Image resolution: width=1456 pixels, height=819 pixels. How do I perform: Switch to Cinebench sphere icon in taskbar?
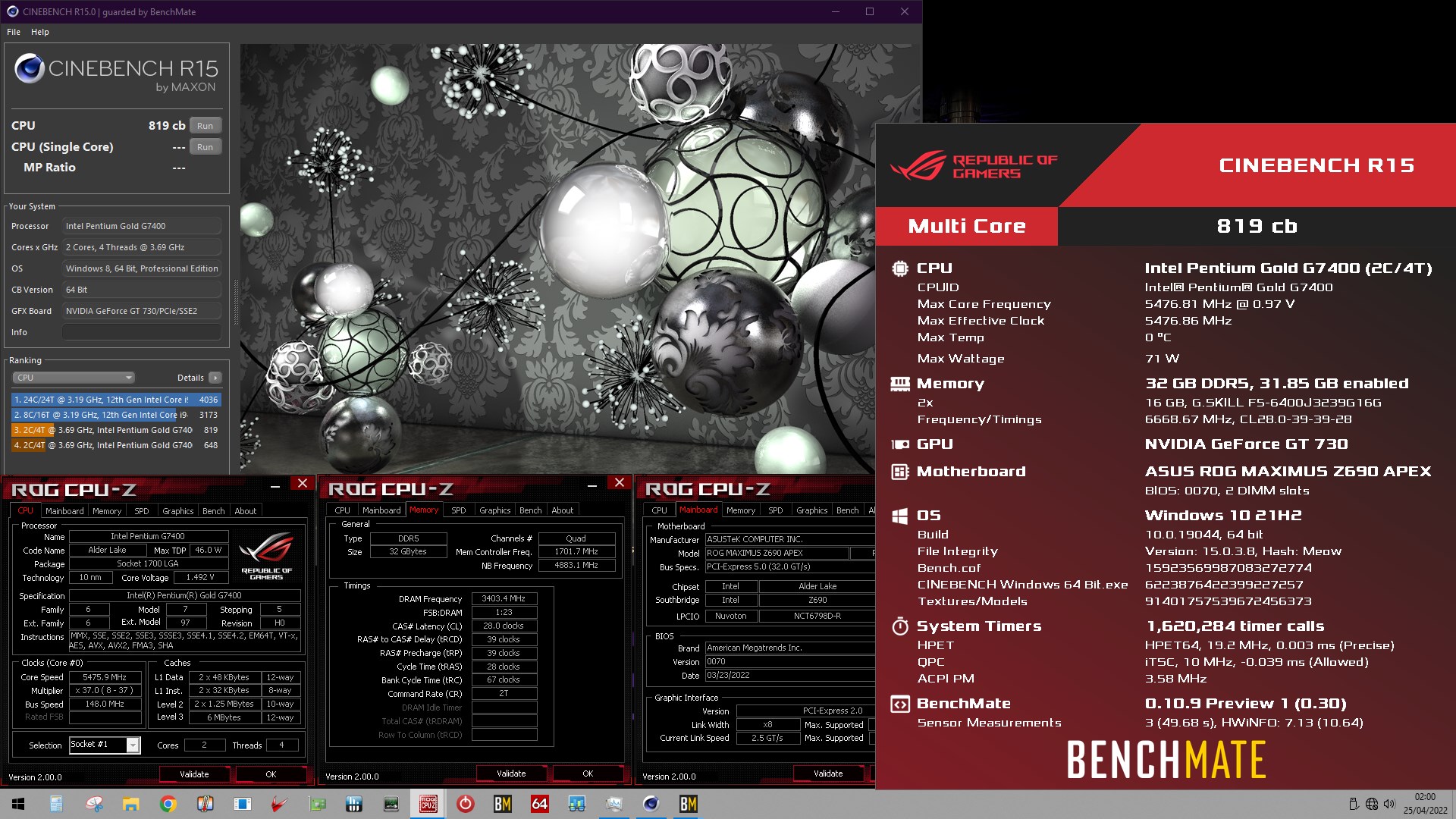pos(651,804)
